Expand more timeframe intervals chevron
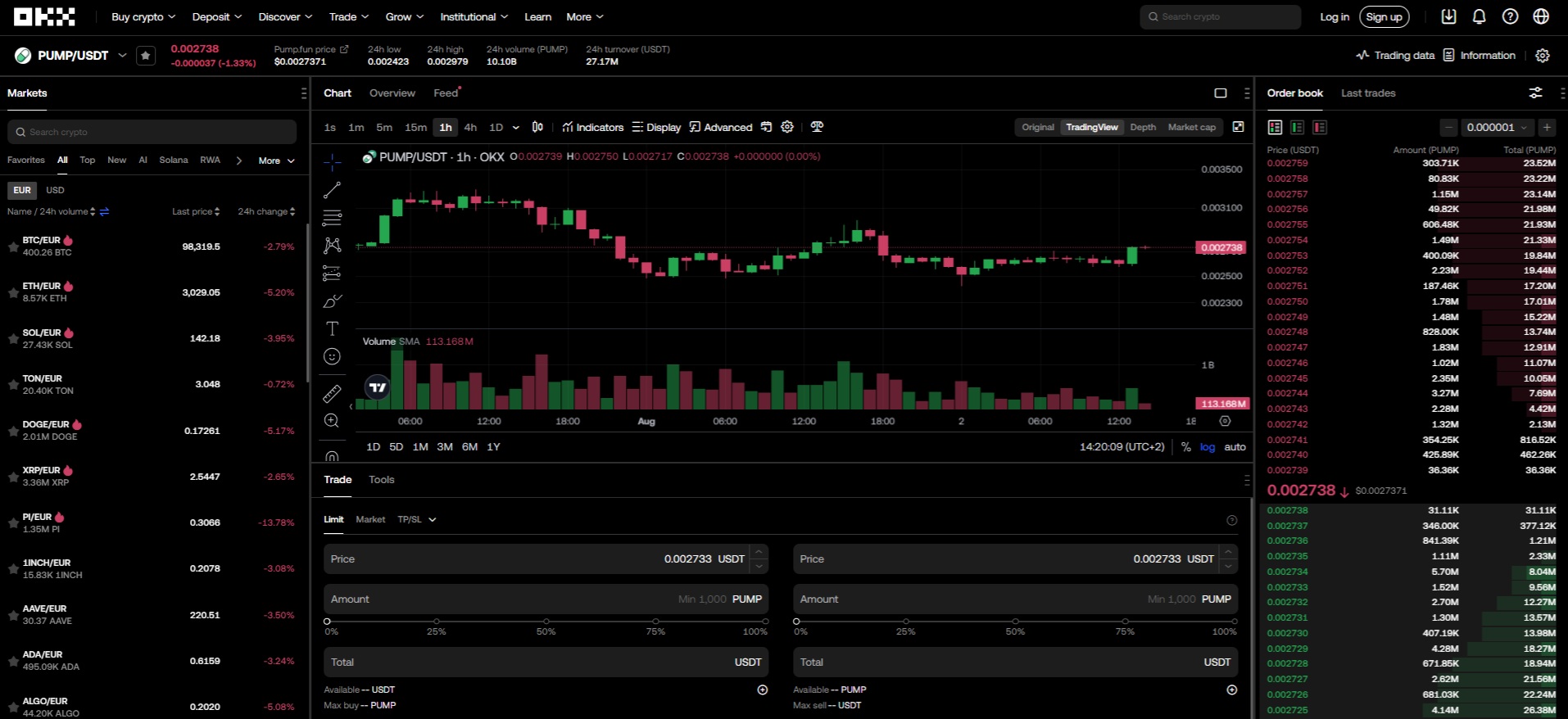 click(x=515, y=127)
